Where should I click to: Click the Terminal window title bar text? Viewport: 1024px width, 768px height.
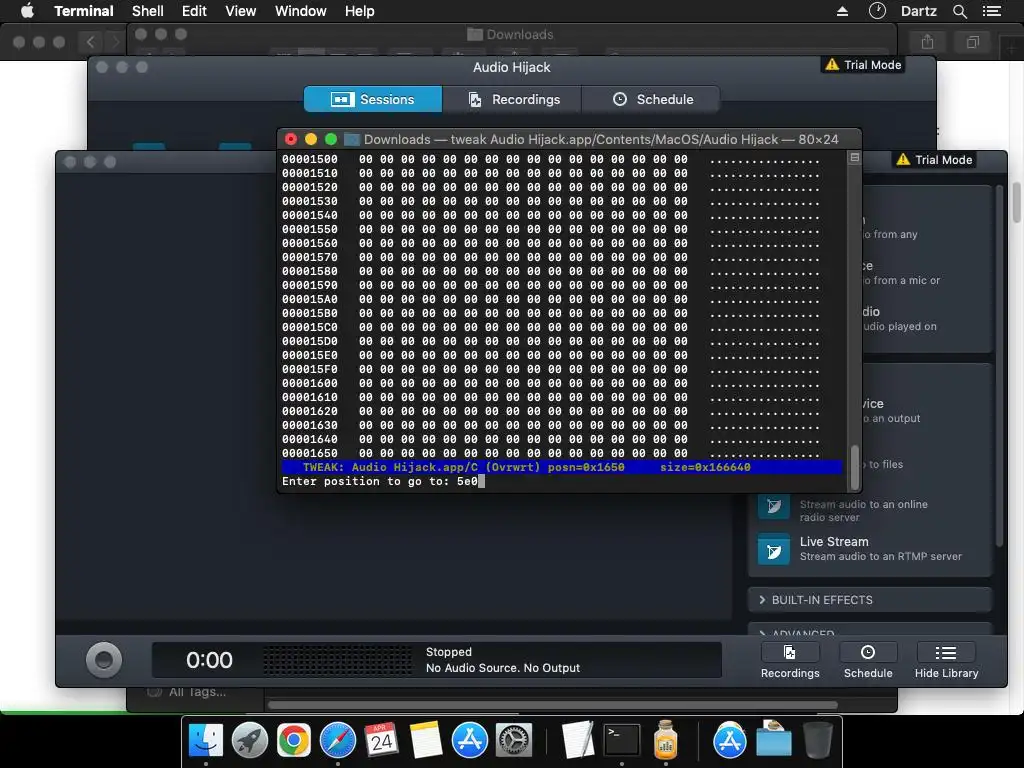601,139
